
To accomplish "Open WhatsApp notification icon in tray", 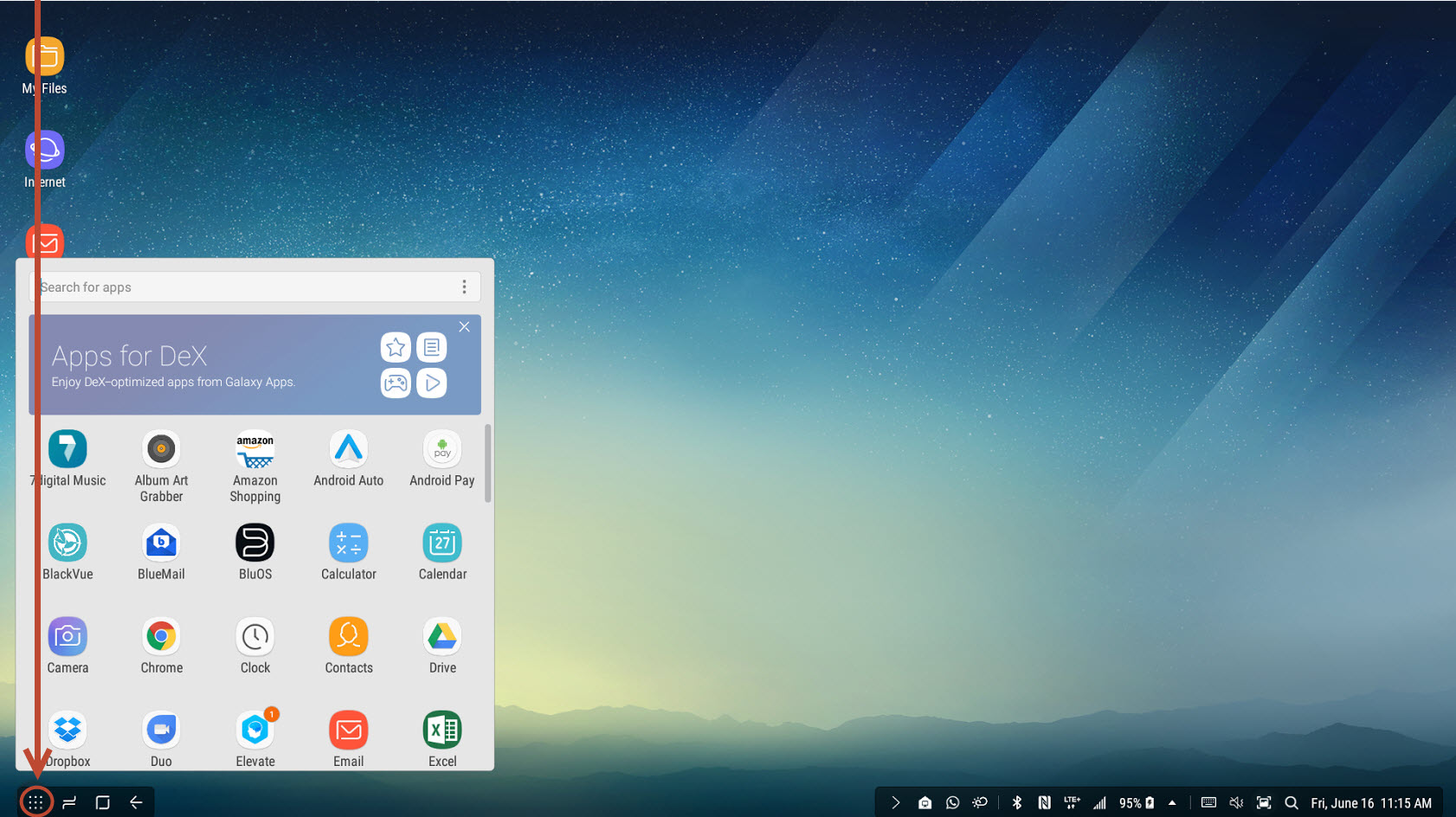I will (x=952, y=803).
